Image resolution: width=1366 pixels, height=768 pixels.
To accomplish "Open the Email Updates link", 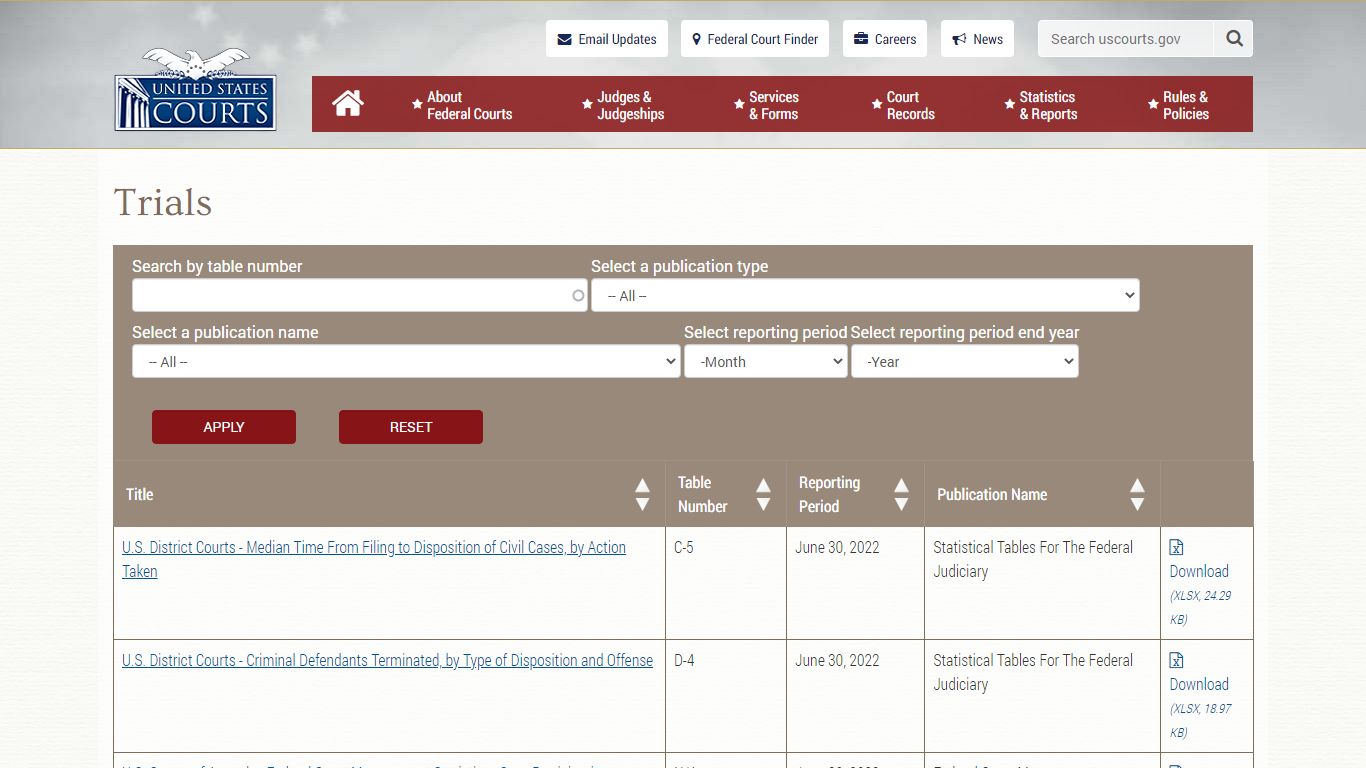I will coord(607,39).
